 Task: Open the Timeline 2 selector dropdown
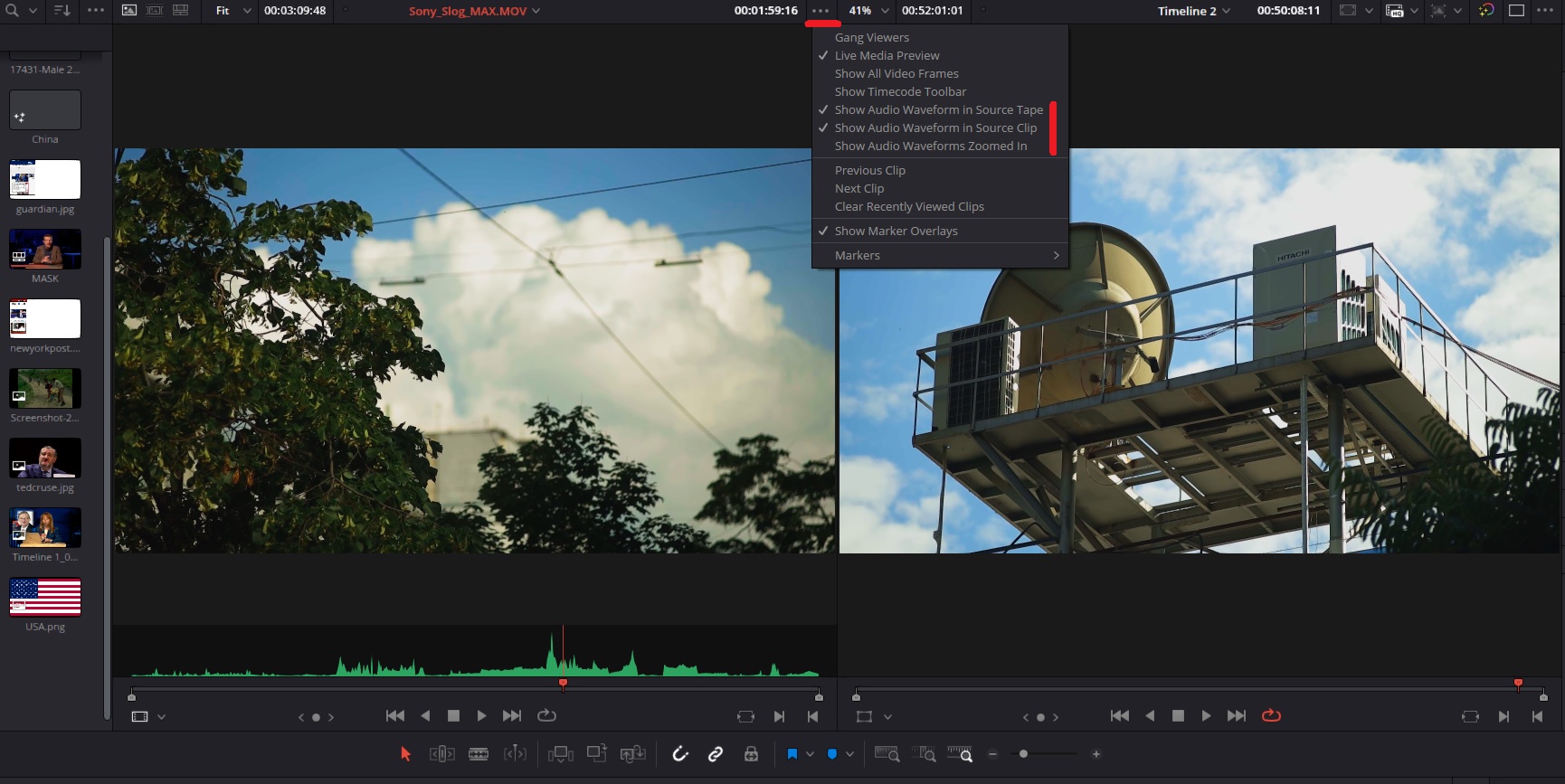click(1194, 11)
